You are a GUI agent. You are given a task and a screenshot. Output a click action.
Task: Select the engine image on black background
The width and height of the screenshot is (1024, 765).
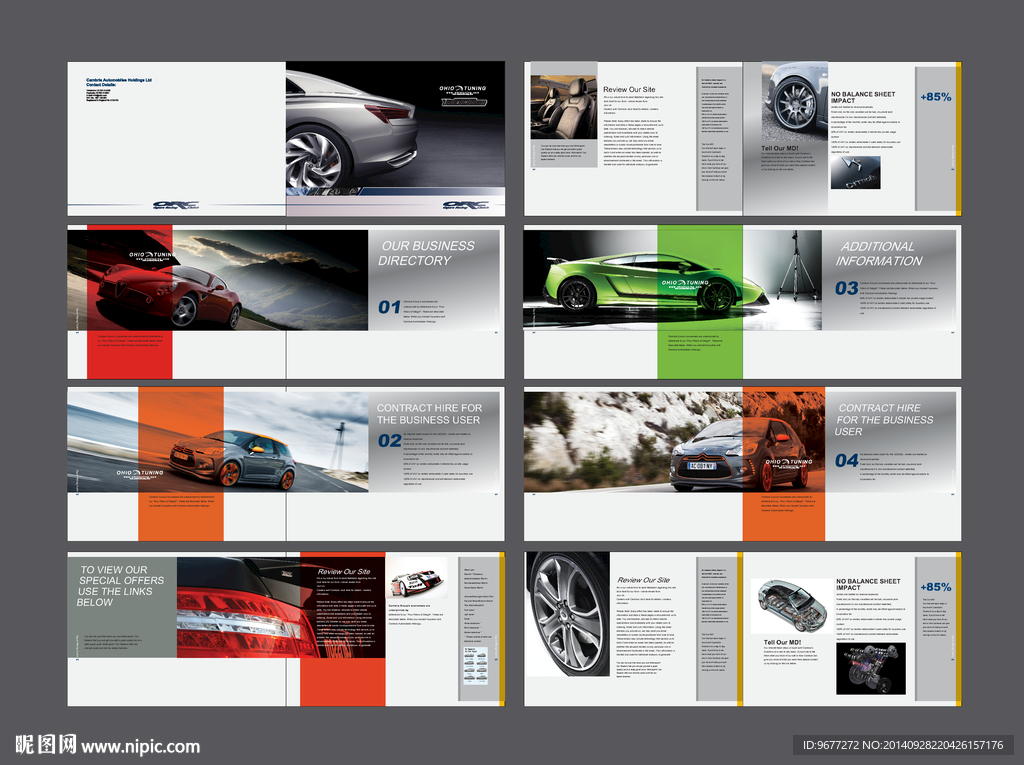[871, 668]
